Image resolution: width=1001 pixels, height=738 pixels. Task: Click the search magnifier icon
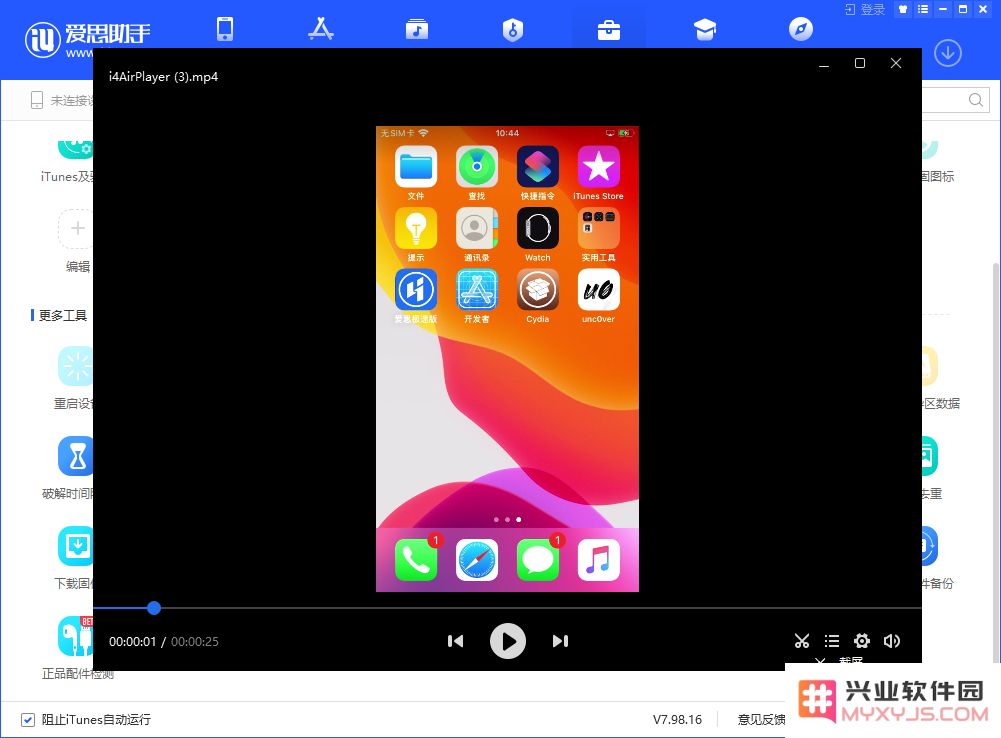pos(975,100)
